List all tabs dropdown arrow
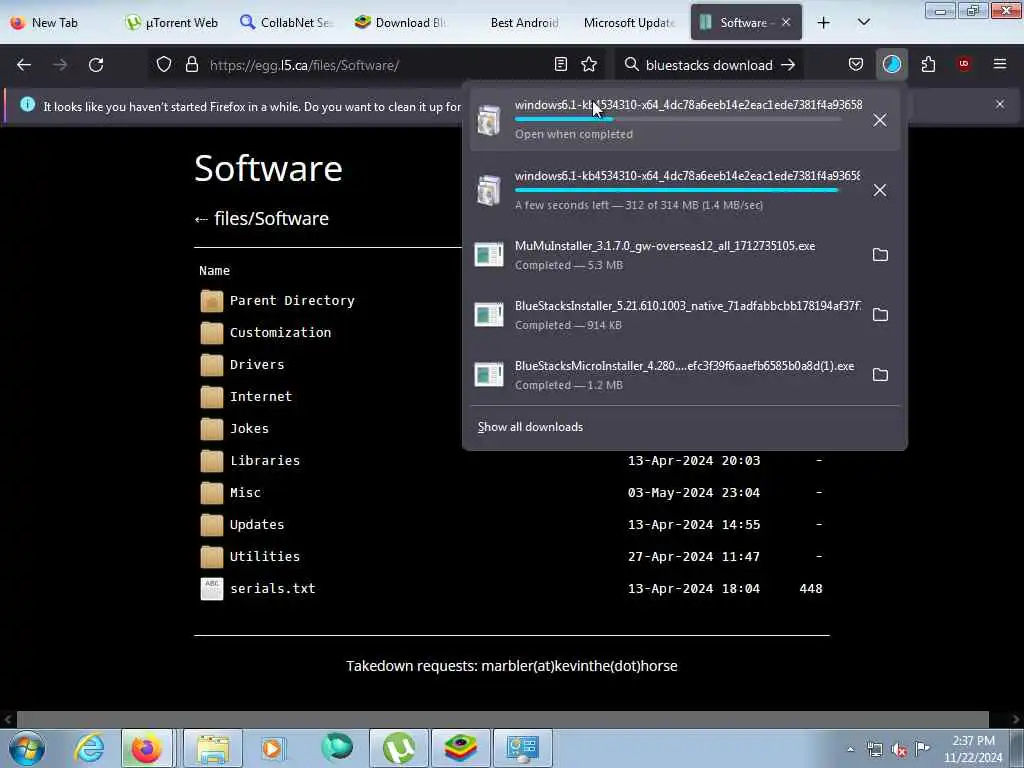 click(x=863, y=22)
